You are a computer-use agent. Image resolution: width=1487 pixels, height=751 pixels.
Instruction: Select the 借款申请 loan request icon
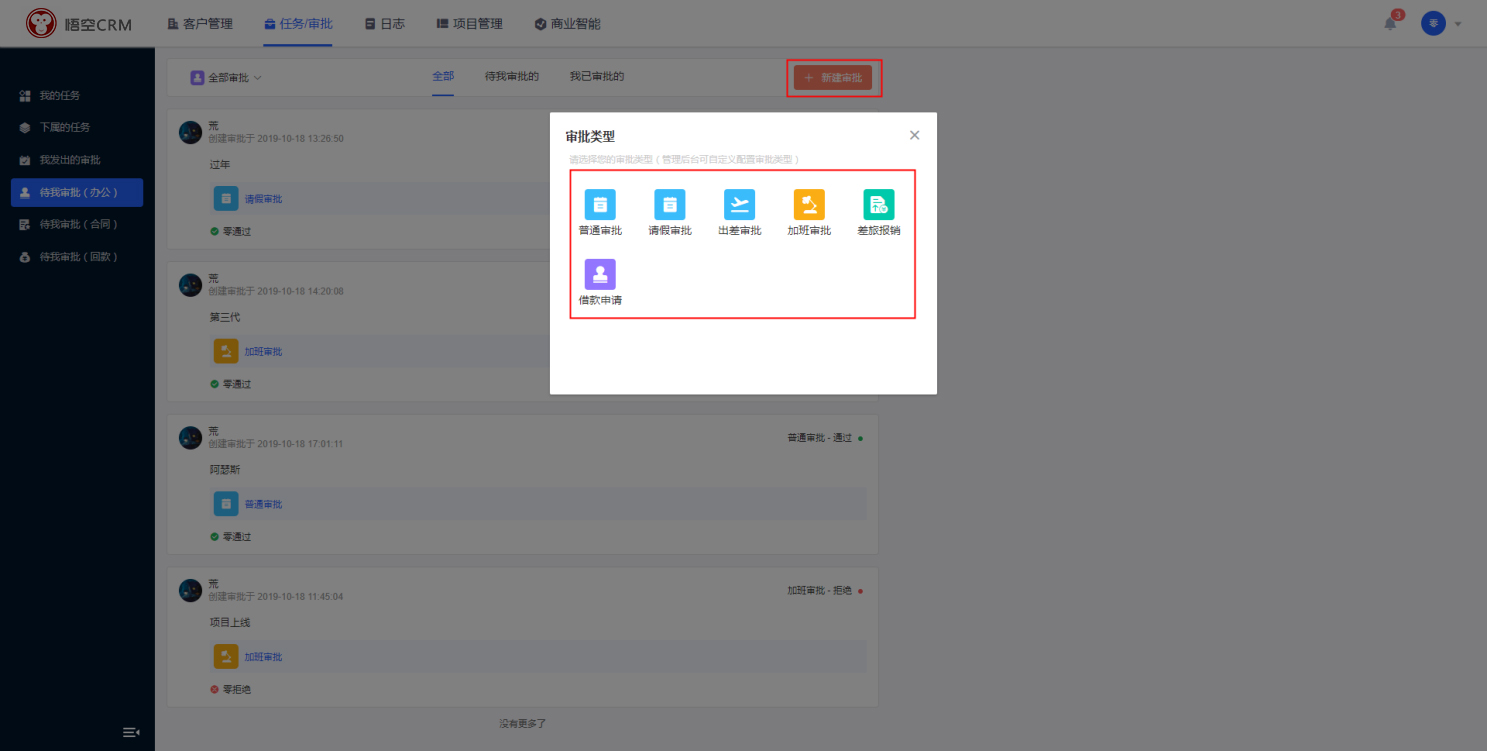tap(600, 275)
